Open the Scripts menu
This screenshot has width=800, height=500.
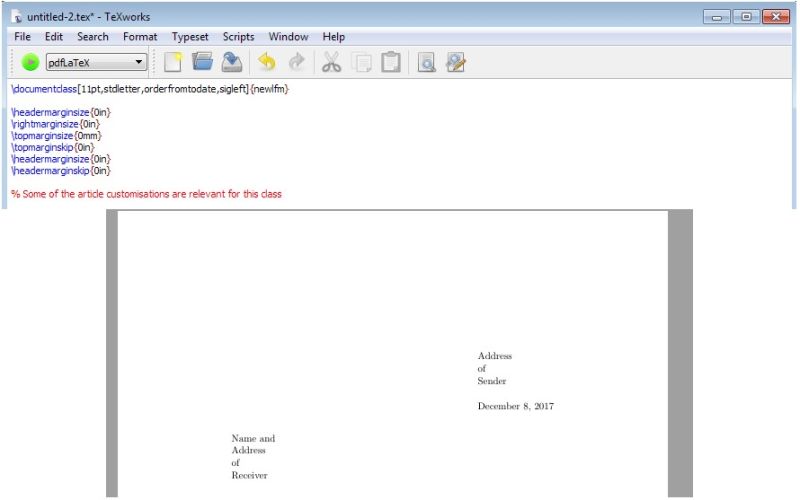(238, 37)
